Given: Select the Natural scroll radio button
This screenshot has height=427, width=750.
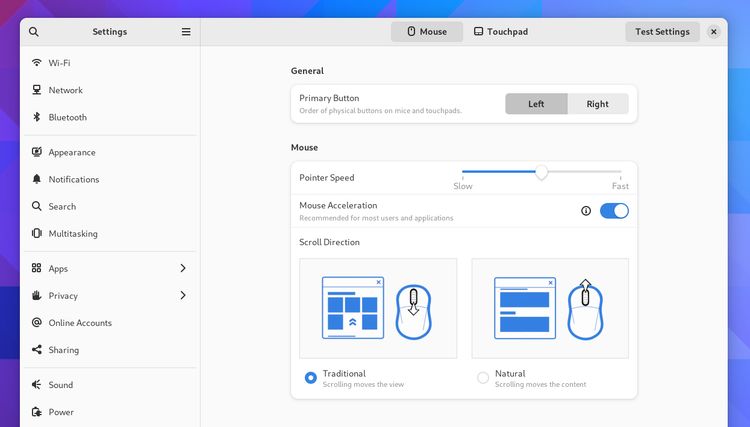Looking at the screenshot, I should (x=483, y=378).
